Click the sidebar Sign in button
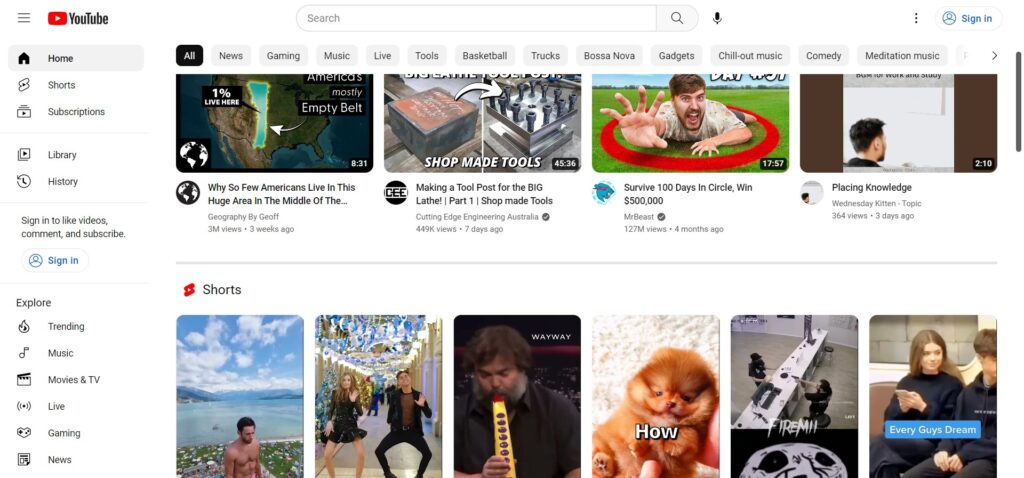The image size is (1024, 478). point(55,261)
